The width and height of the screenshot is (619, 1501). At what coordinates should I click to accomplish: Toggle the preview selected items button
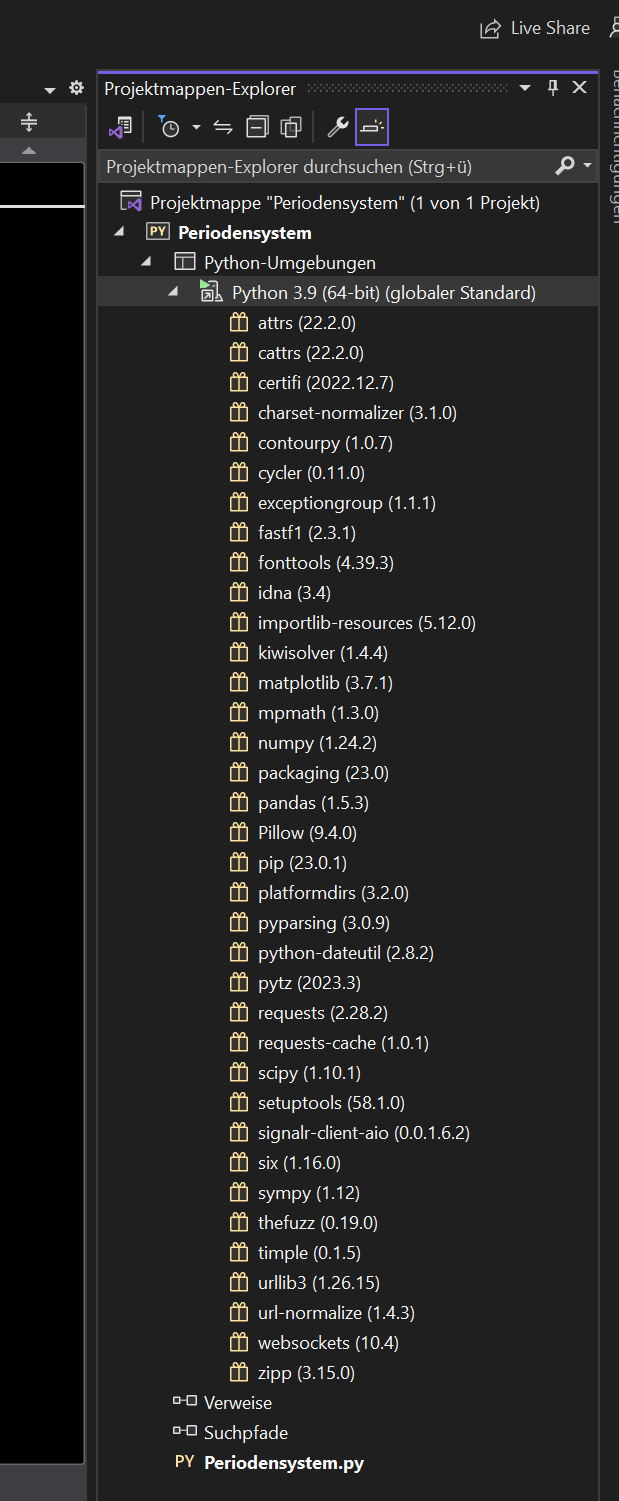click(x=372, y=127)
